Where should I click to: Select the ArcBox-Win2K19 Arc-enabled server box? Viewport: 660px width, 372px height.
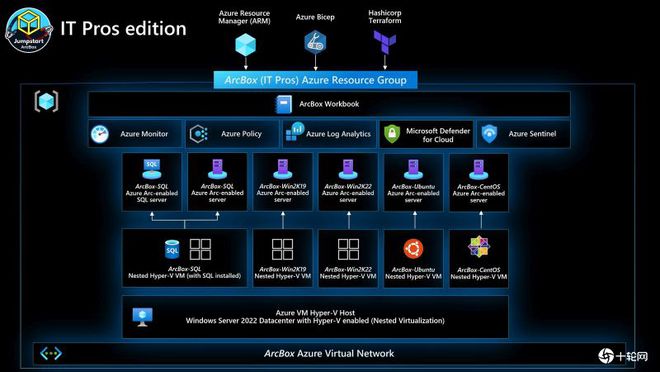tap(282, 182)
